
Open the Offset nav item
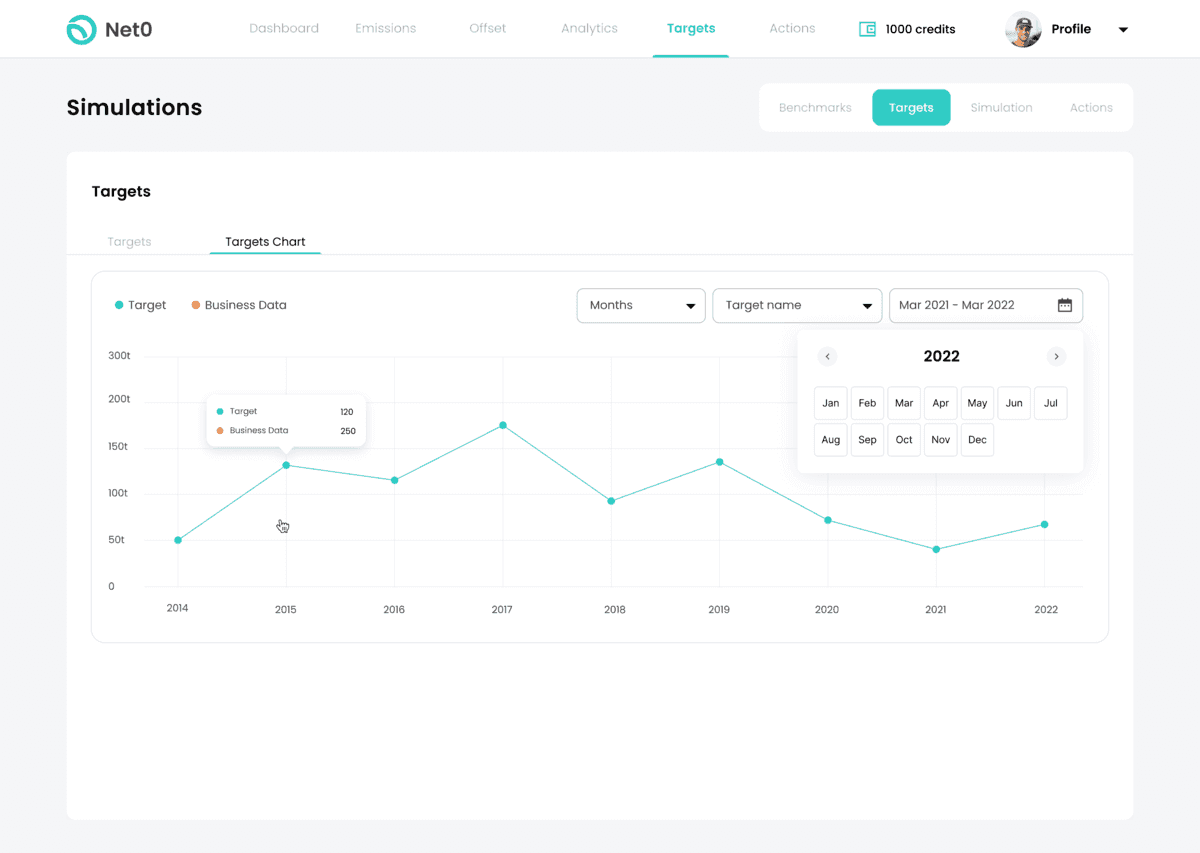click(488, 28)
